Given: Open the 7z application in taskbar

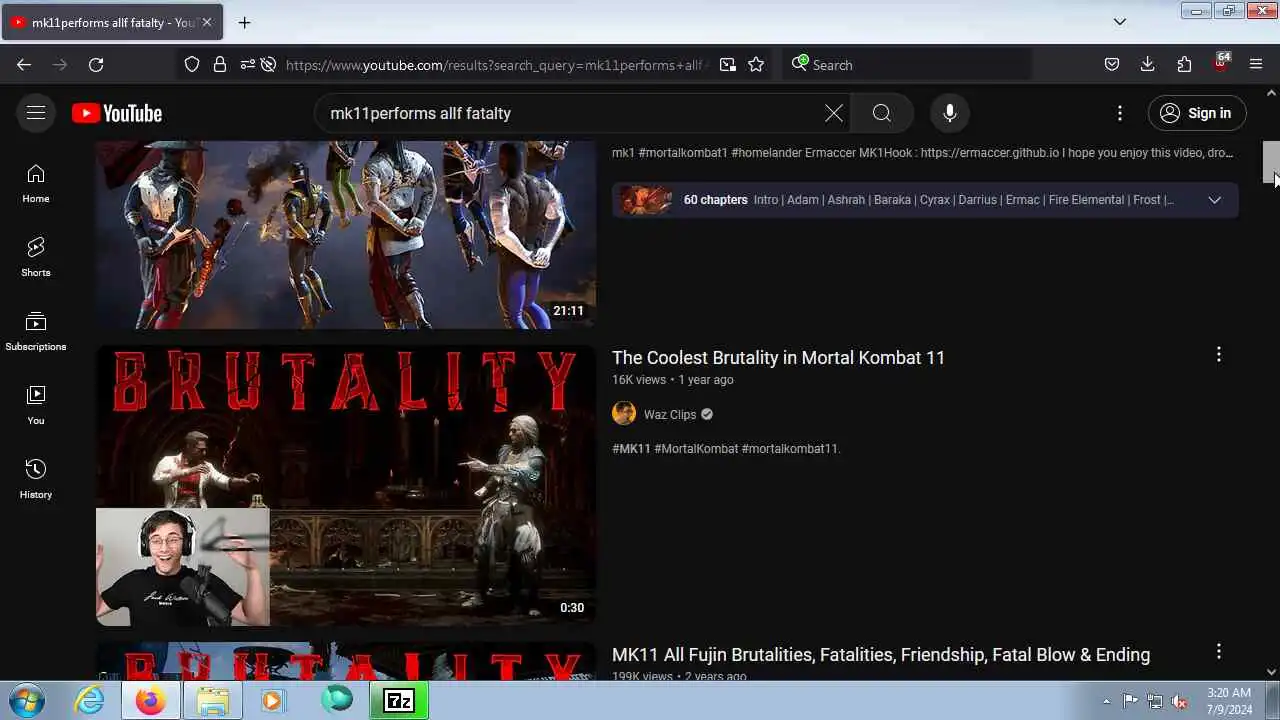Looking at the screenshot, I should [398, 701].
